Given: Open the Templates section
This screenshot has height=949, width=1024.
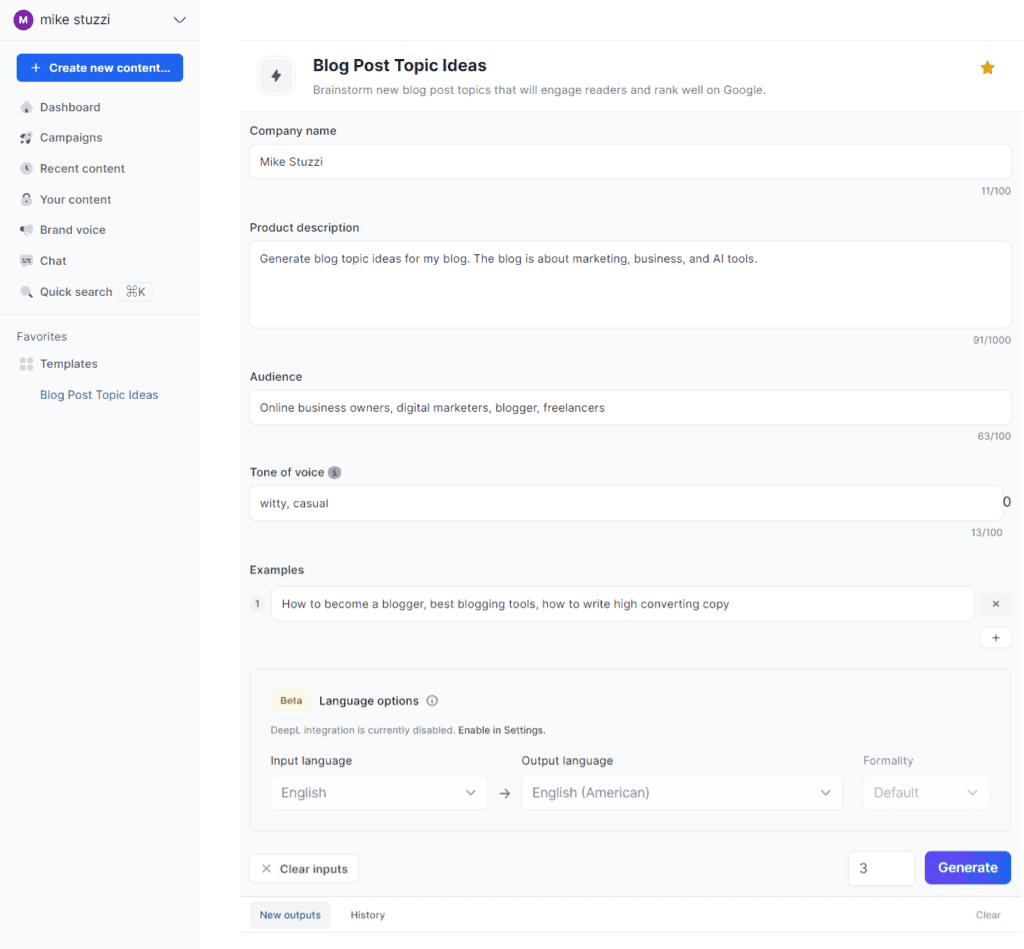Looking at the screenshot, I should coord(67,363).
